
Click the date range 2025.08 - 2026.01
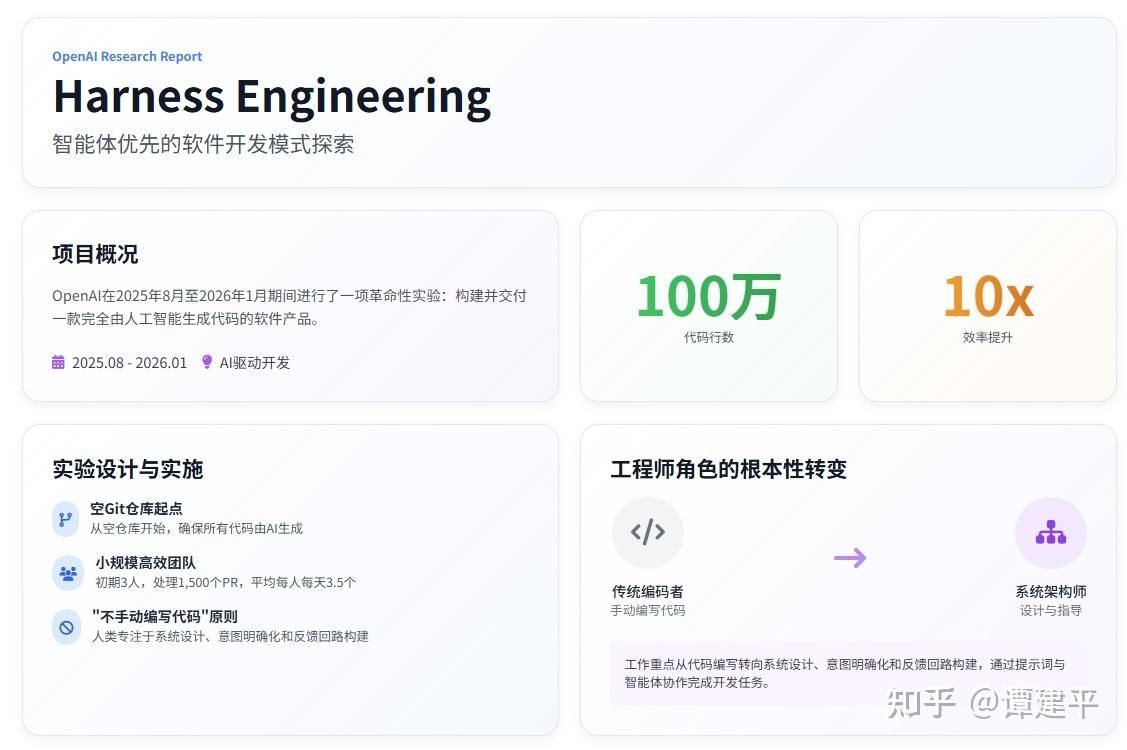pyautogui.click(x=129, y=362)
